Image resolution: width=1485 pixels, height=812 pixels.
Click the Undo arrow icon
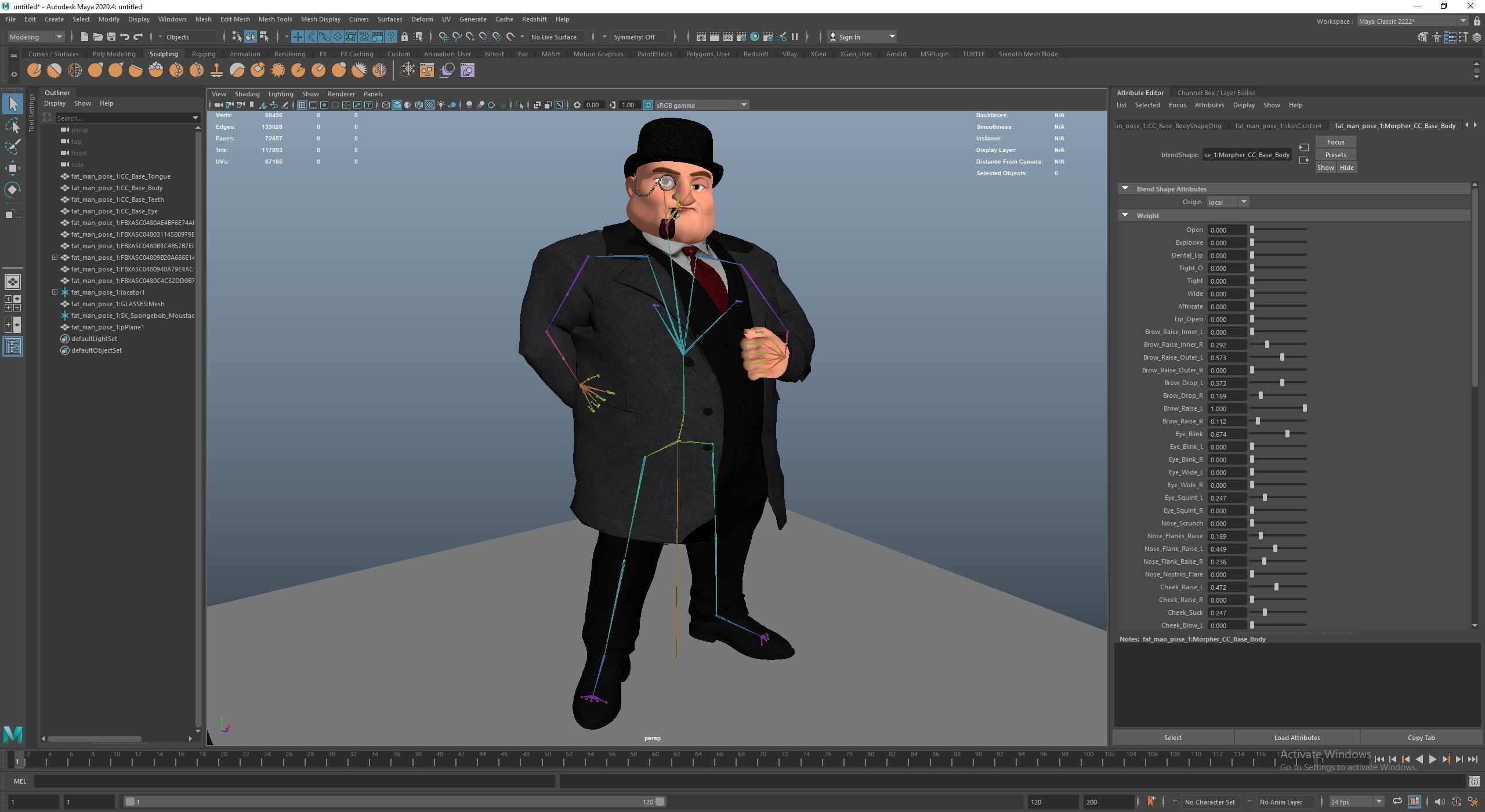pyautogui.click(x=125, y=37)
